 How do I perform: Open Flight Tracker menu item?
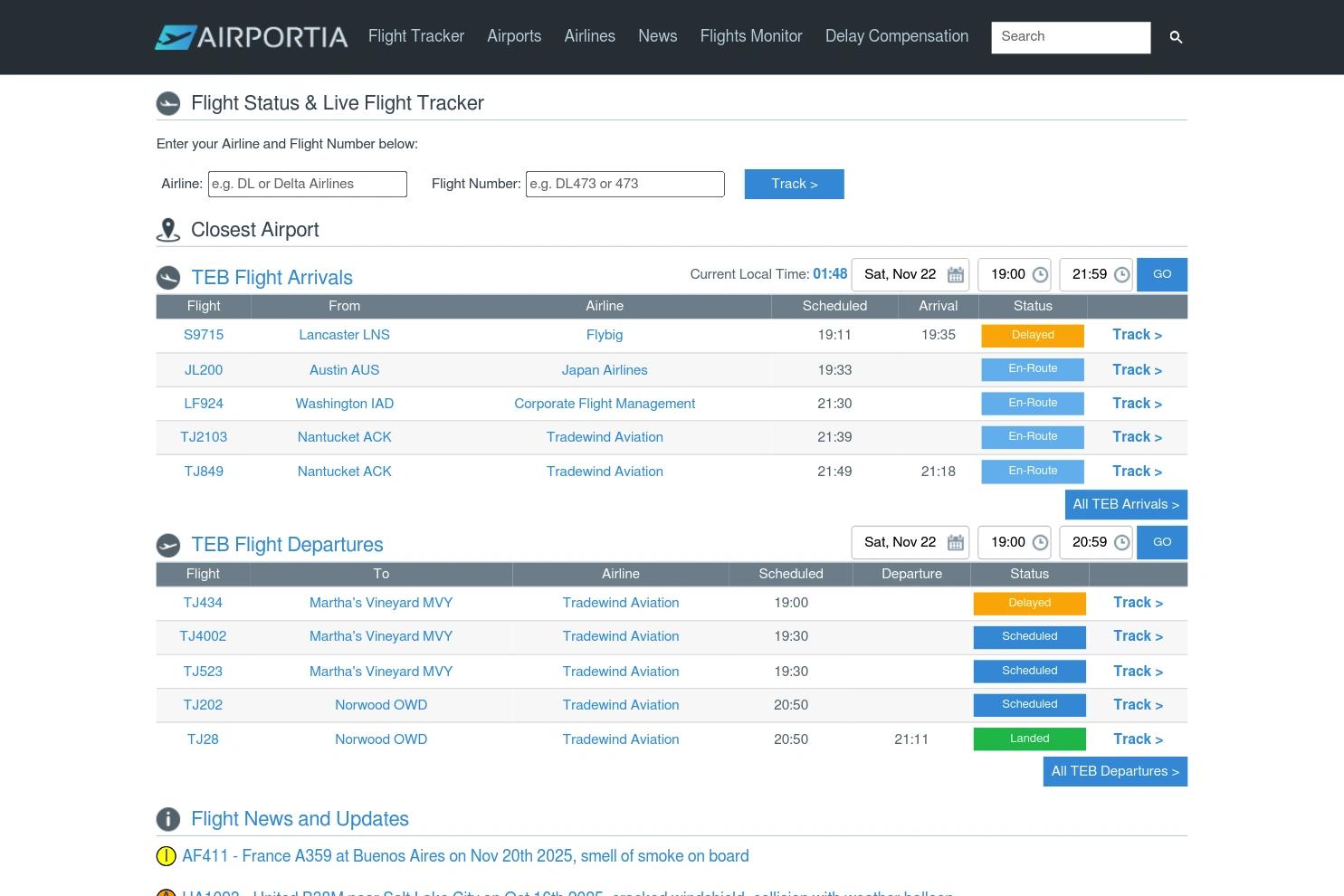click(x=416, y=36)
